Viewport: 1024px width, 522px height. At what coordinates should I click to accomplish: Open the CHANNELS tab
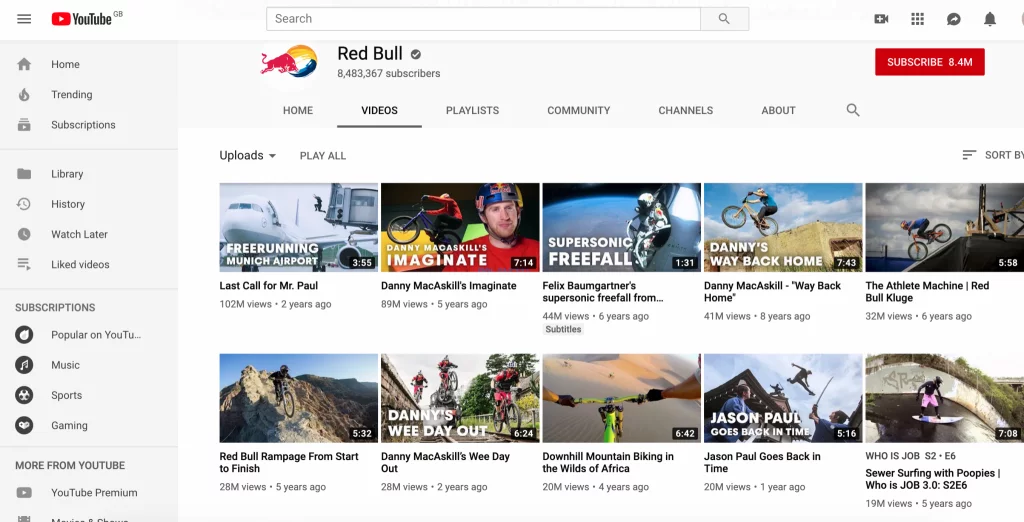coord(686,110)
